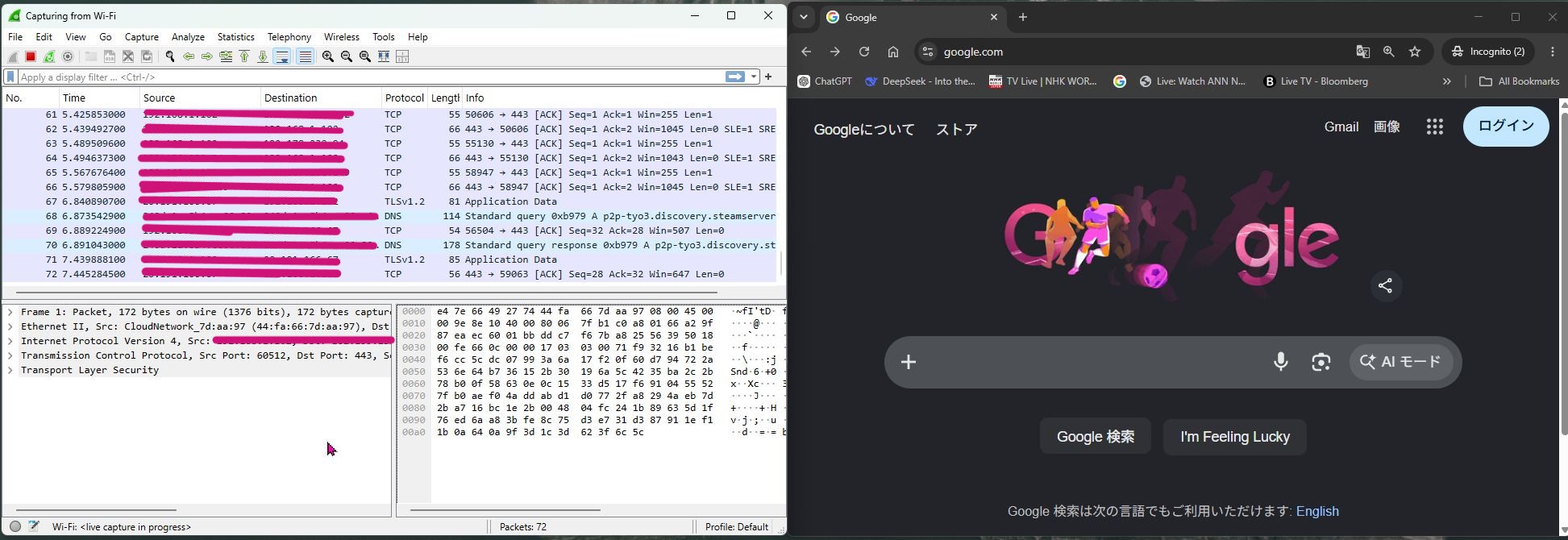Click Reload capture file toolbar icon
Viewport: 1568px width, 540px height.
pyautogui.click(x=147, y=56)
